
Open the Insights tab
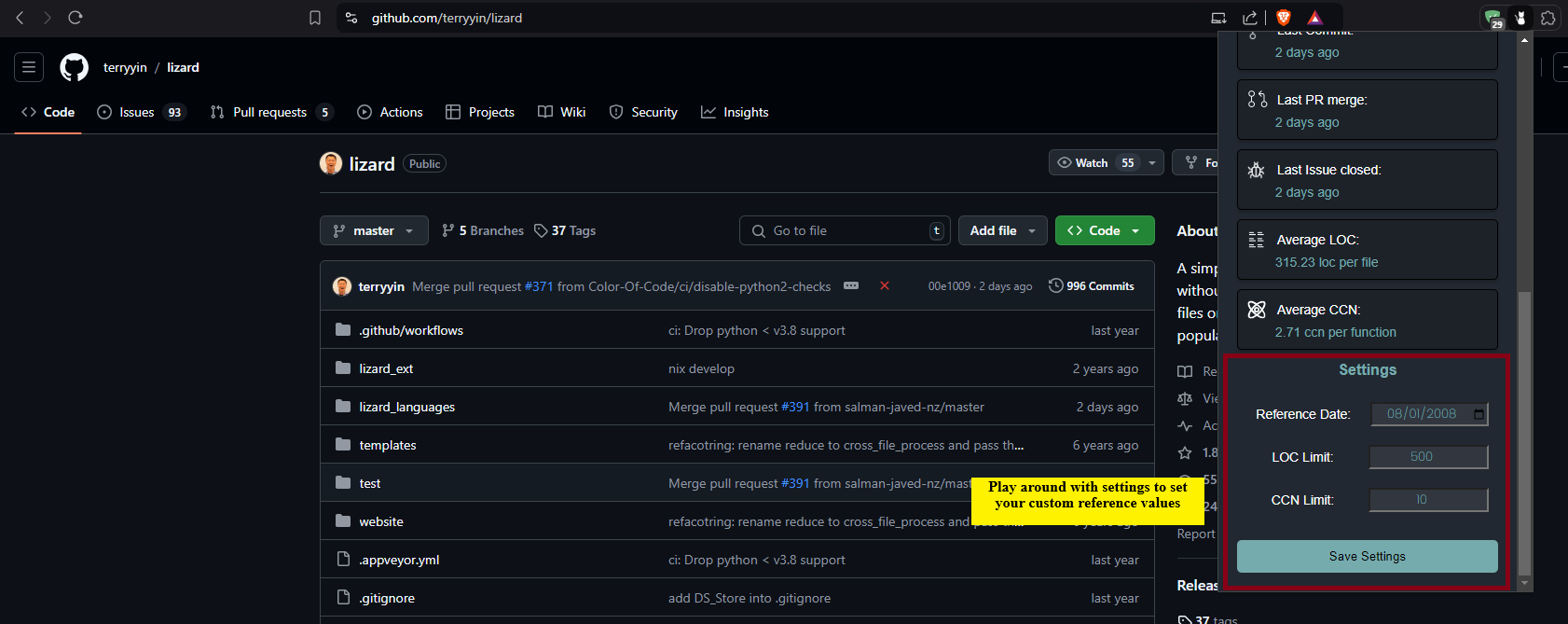tap(735, 112)
